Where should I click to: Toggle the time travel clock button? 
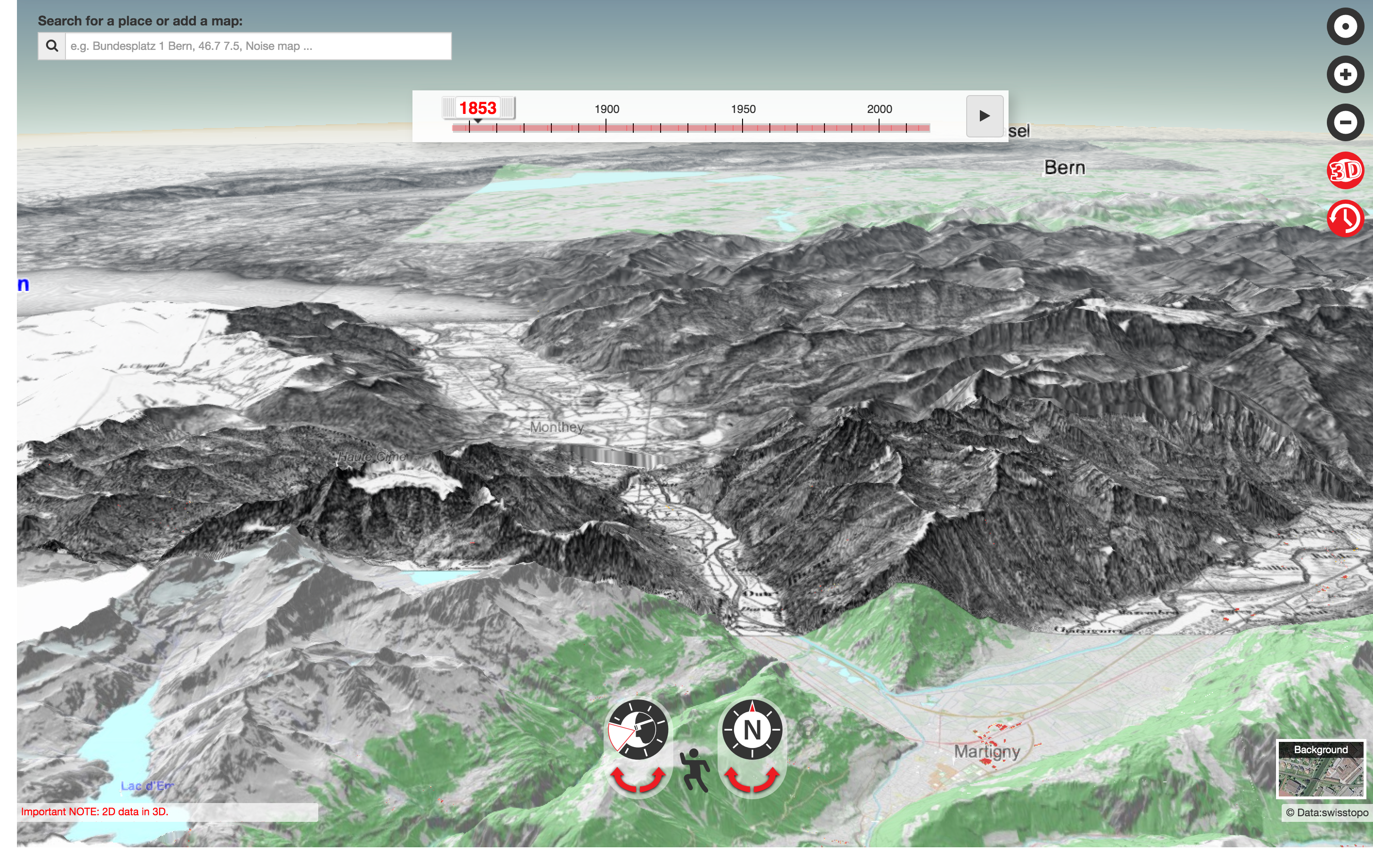click(1345, 218)
